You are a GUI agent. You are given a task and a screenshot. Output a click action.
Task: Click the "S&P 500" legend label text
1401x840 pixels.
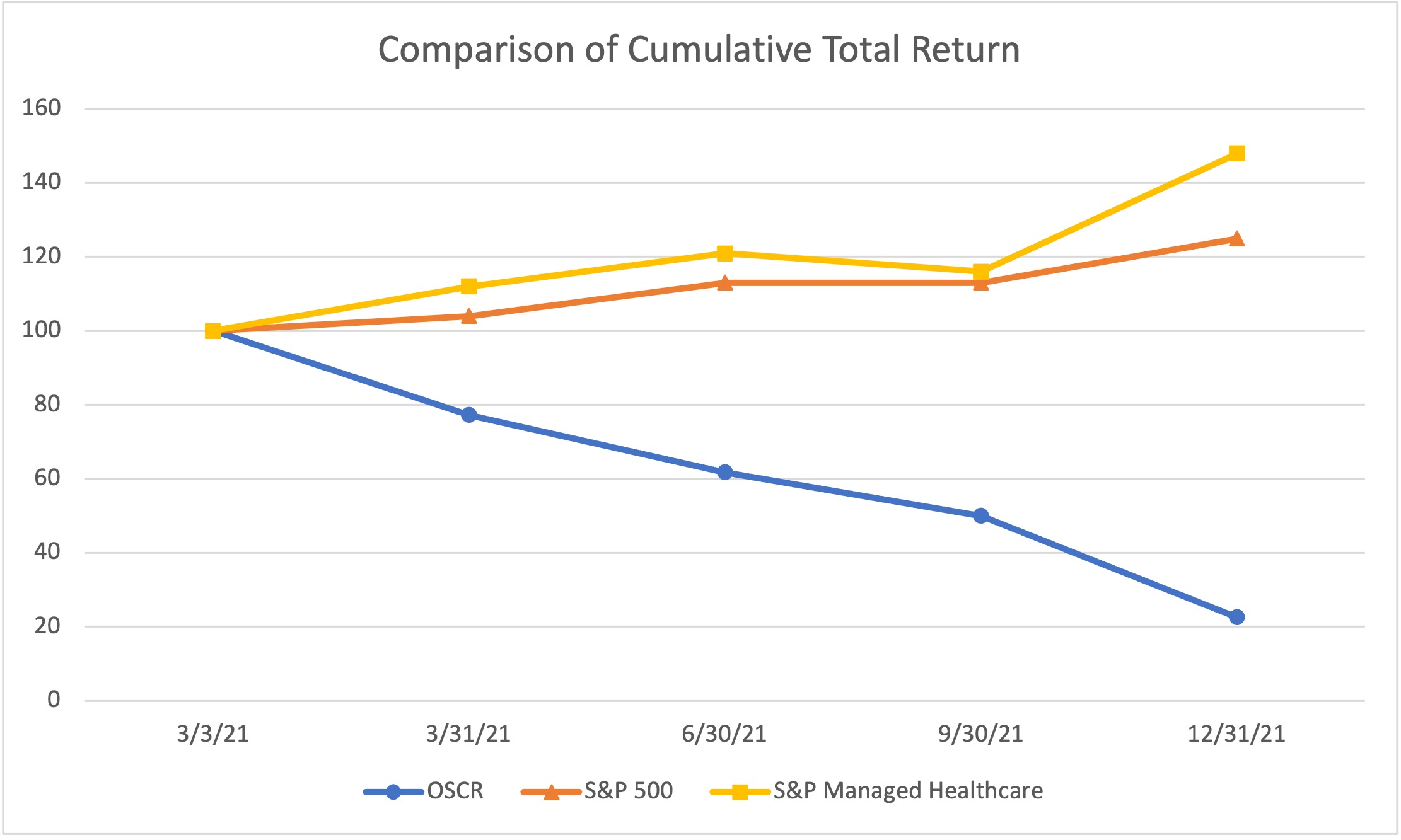coord(629,791)
